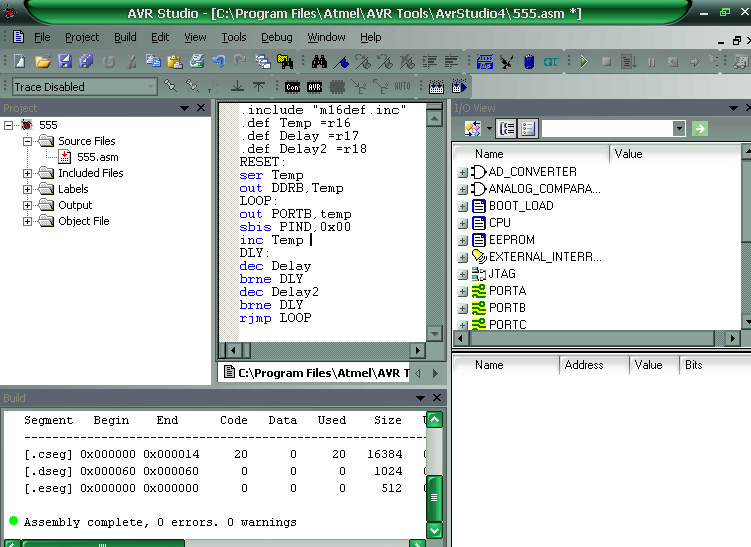Click the connect-to-programmer plug icon
This screenshot has width=751, height=547.
[507, 61]
